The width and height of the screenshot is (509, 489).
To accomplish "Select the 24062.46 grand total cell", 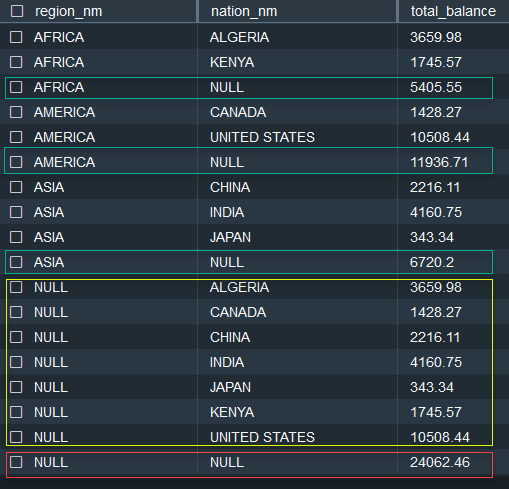I will click(440, 462).
